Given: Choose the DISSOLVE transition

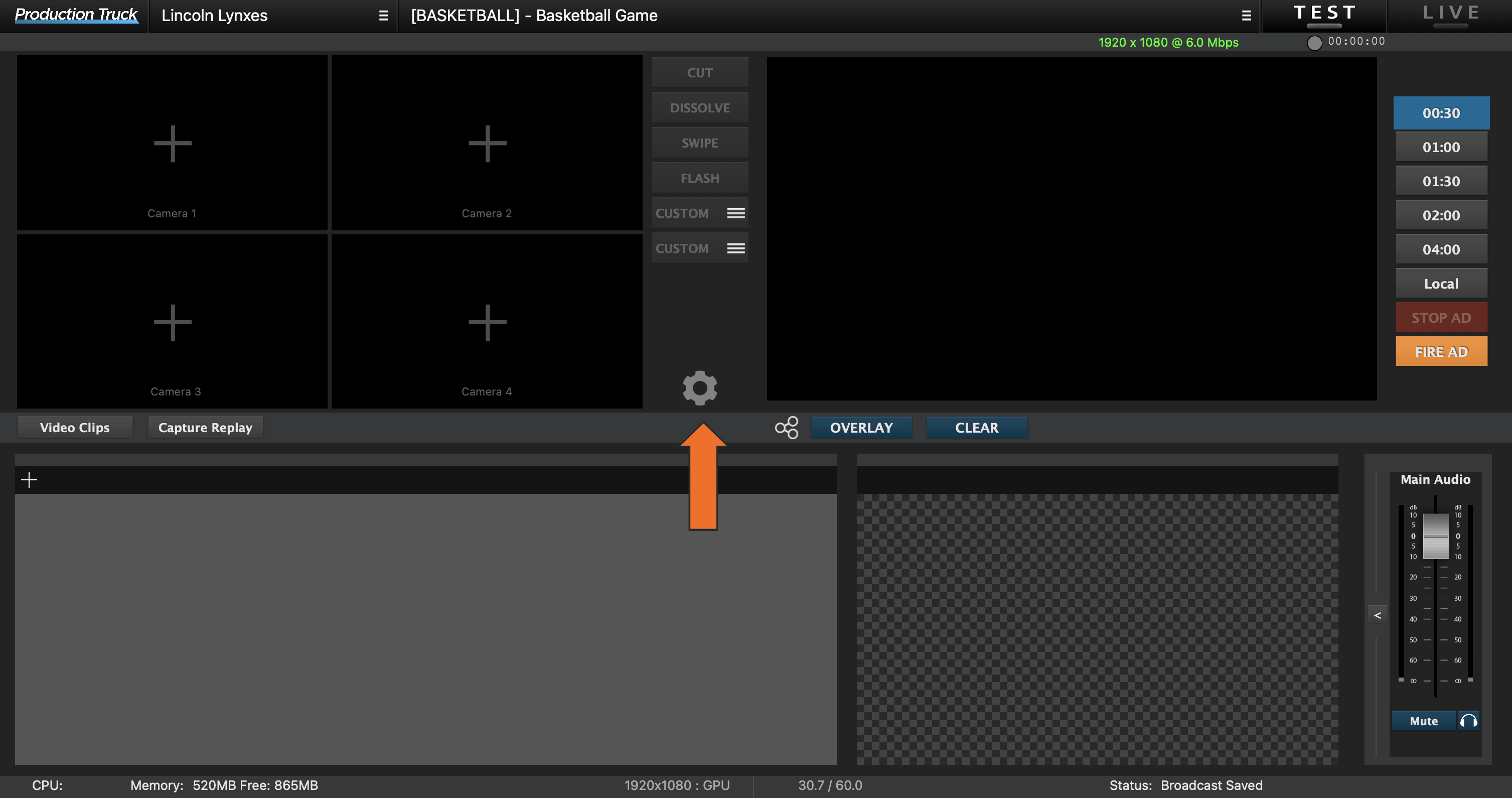Looking at the screenshot, I should 700,107.
